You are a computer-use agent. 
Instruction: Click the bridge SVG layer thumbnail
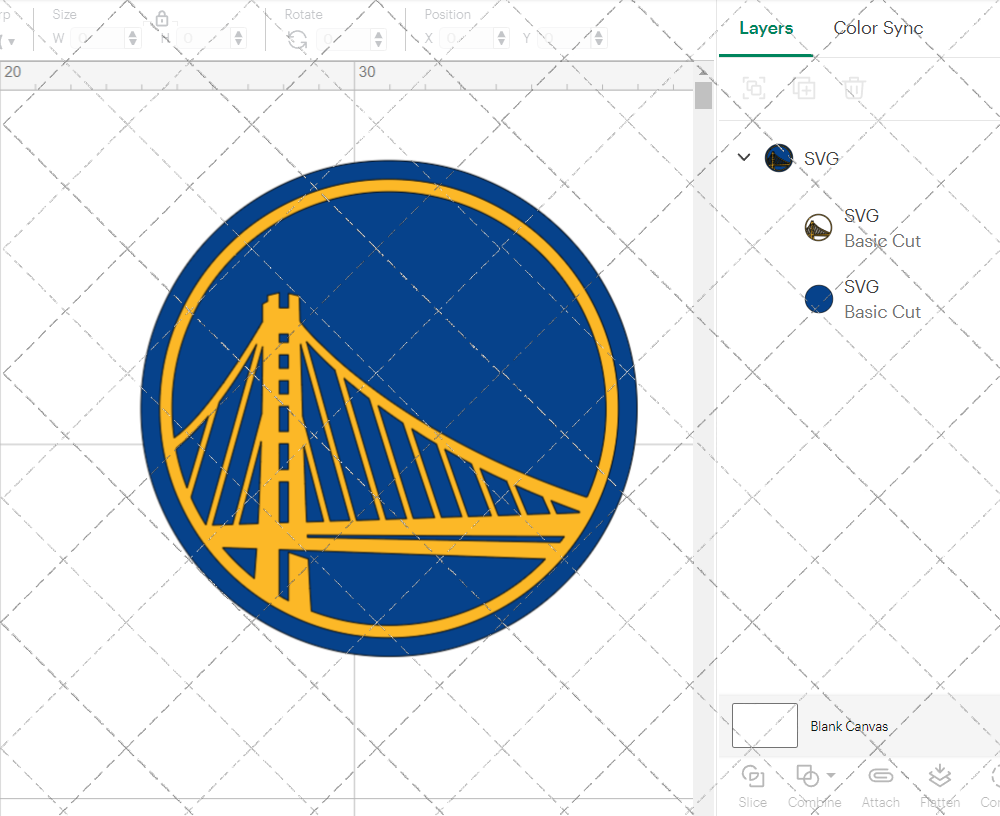[819, 228]
